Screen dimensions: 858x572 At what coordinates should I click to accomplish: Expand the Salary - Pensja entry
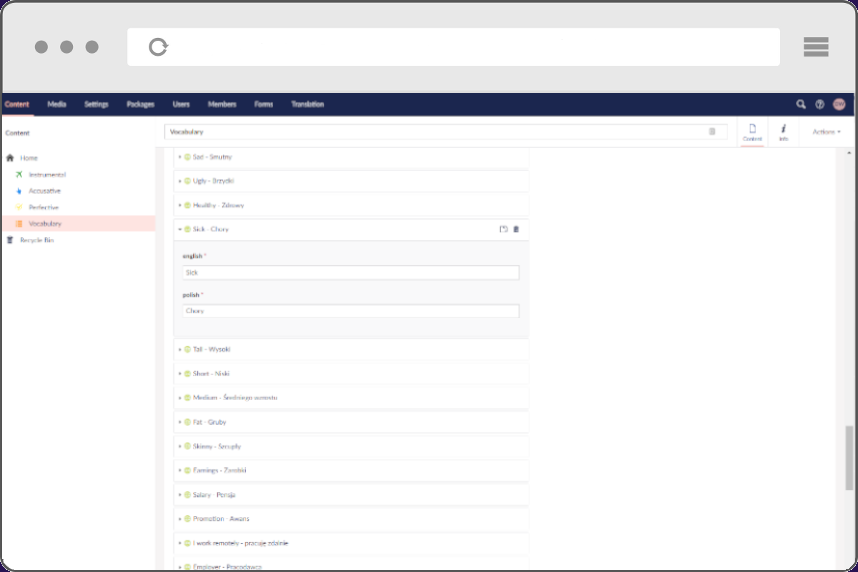click(x=180, y=495)
